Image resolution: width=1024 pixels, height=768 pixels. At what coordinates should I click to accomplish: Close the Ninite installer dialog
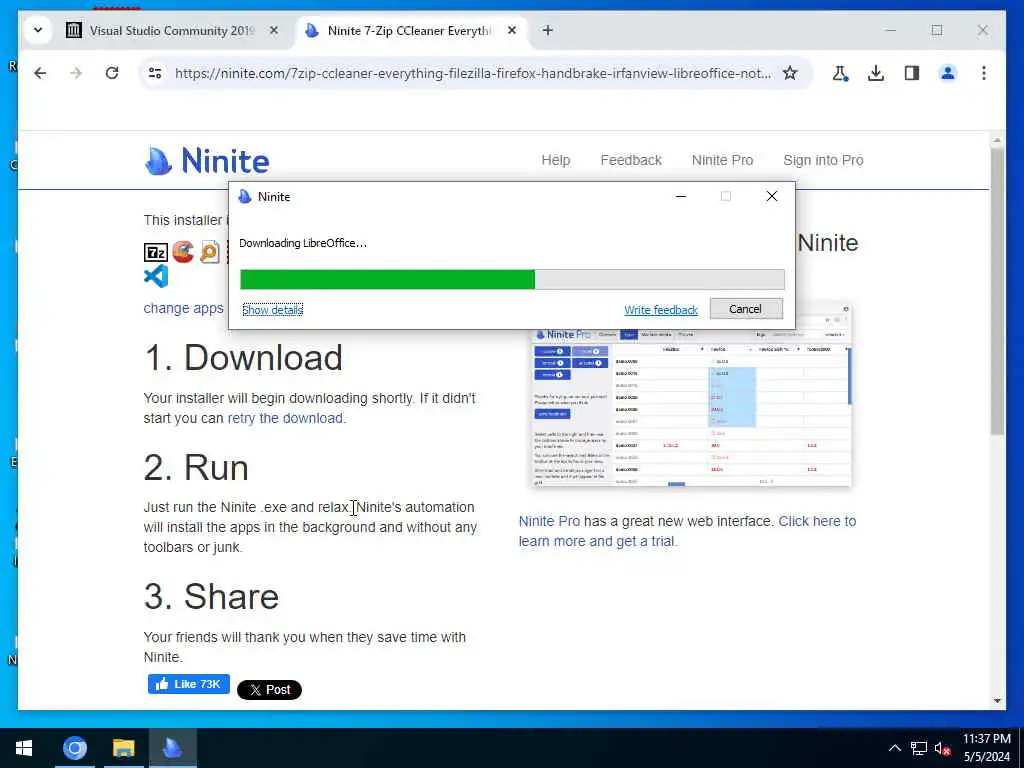coord(771,197)
